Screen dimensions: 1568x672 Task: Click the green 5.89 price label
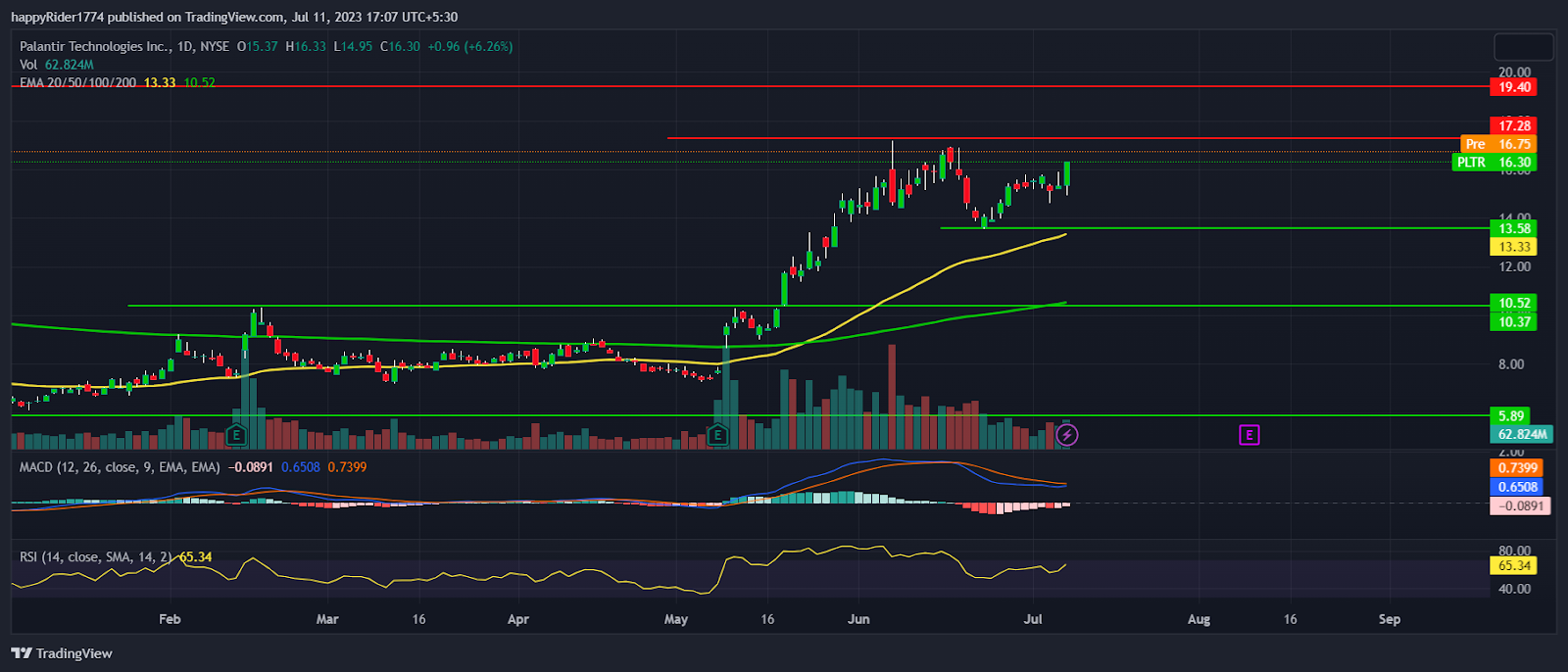(1510, 415)
